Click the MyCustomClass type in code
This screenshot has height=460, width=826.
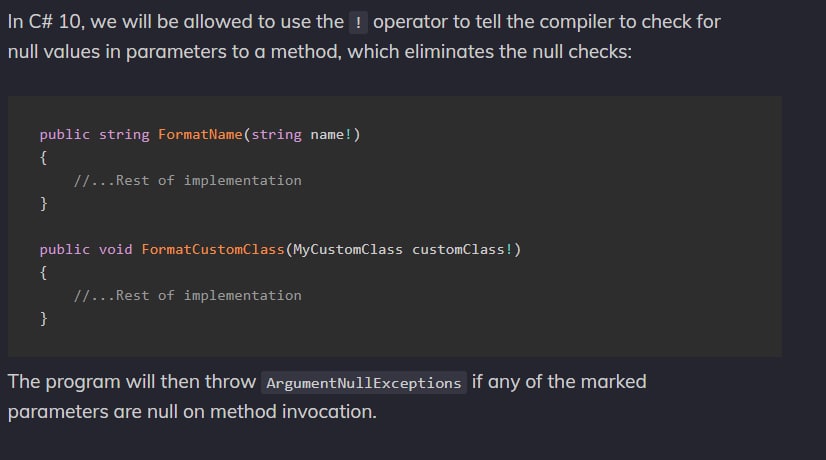click(x=348, y=249)
